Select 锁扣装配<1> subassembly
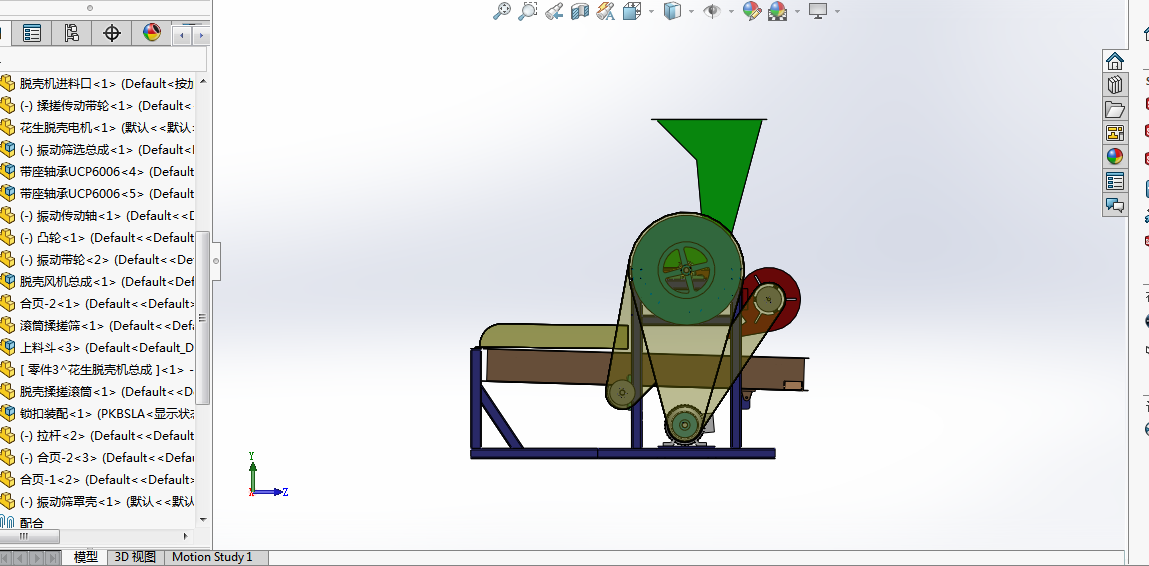This screenshot has height=566, width=1149. pos(97,414)
